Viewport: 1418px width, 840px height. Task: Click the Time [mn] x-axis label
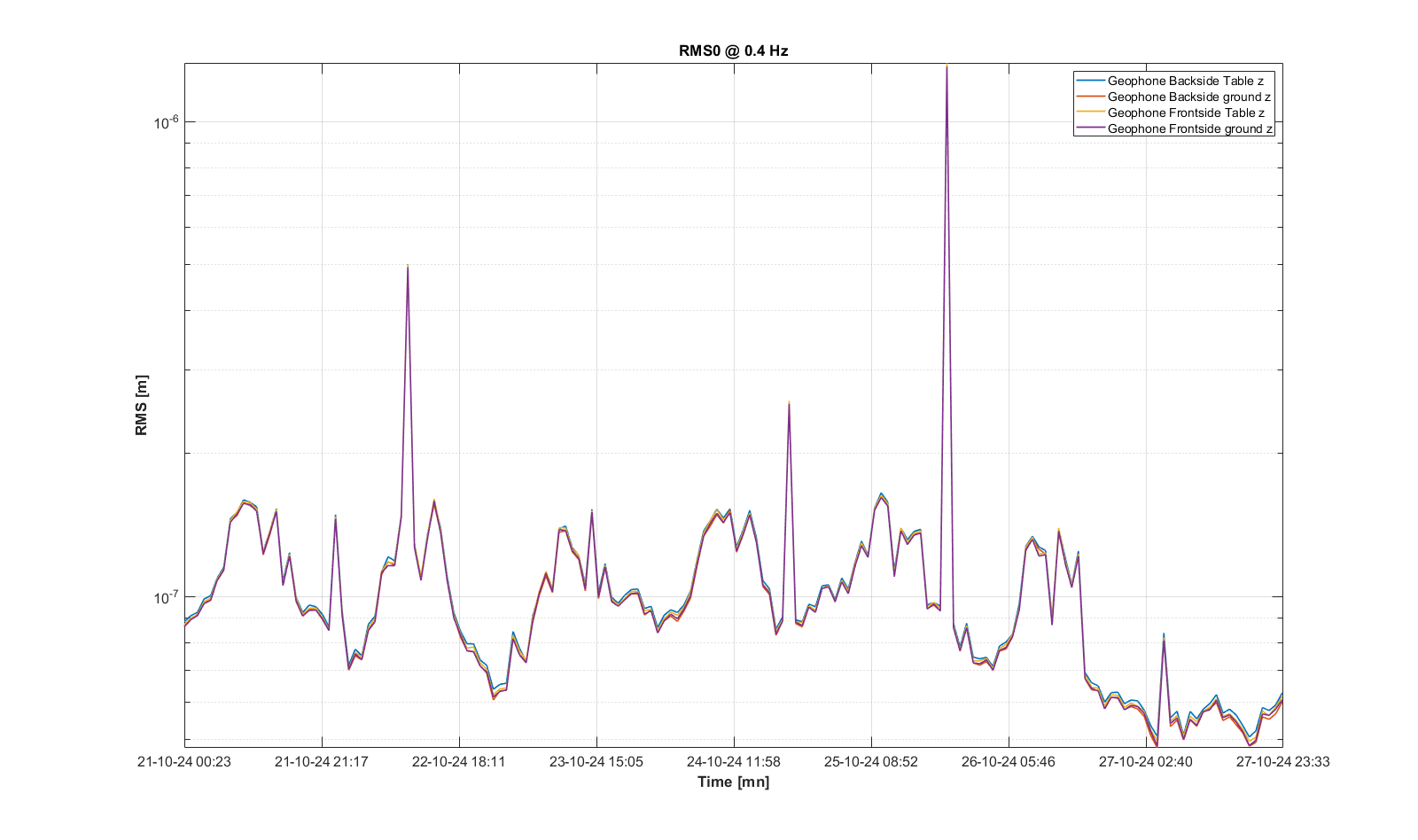pyautogui.click(x=733, y=782)
